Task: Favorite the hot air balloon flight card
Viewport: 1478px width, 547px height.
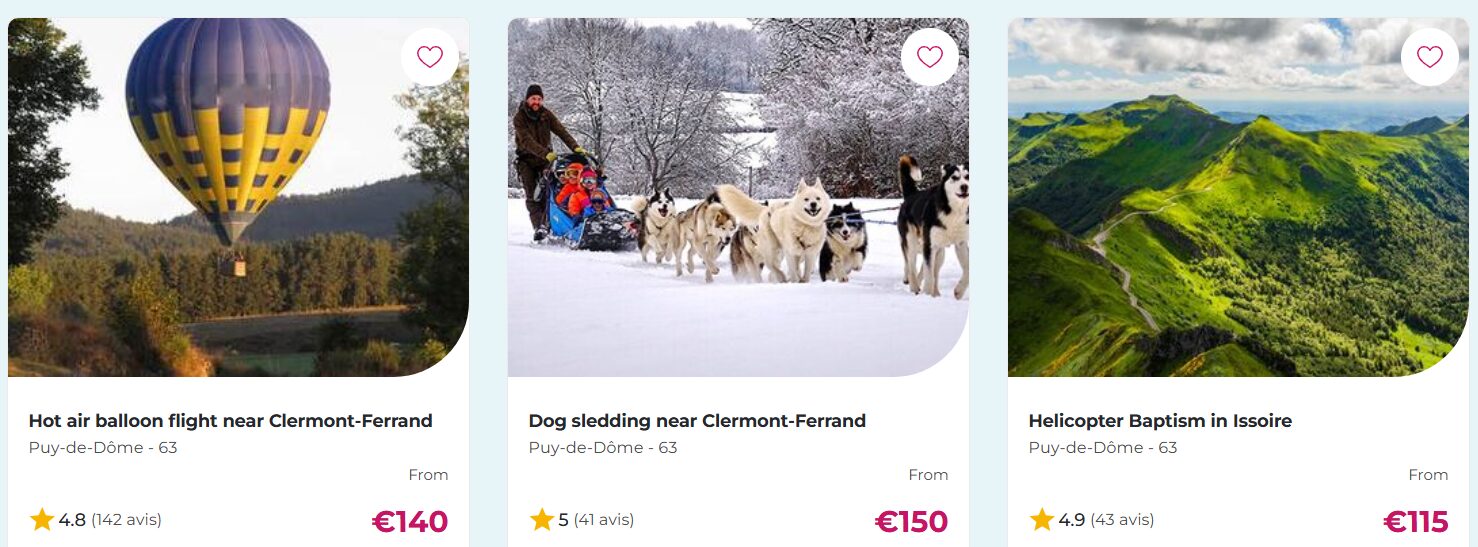Action: coord(430,57)
